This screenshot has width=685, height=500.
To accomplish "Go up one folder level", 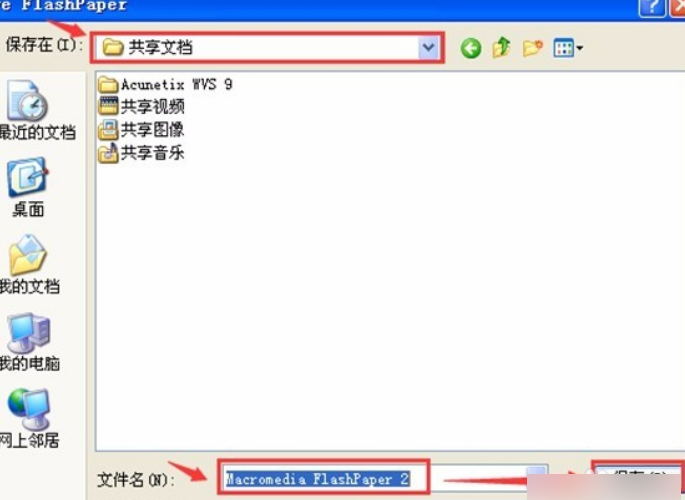I will [502, 47].
